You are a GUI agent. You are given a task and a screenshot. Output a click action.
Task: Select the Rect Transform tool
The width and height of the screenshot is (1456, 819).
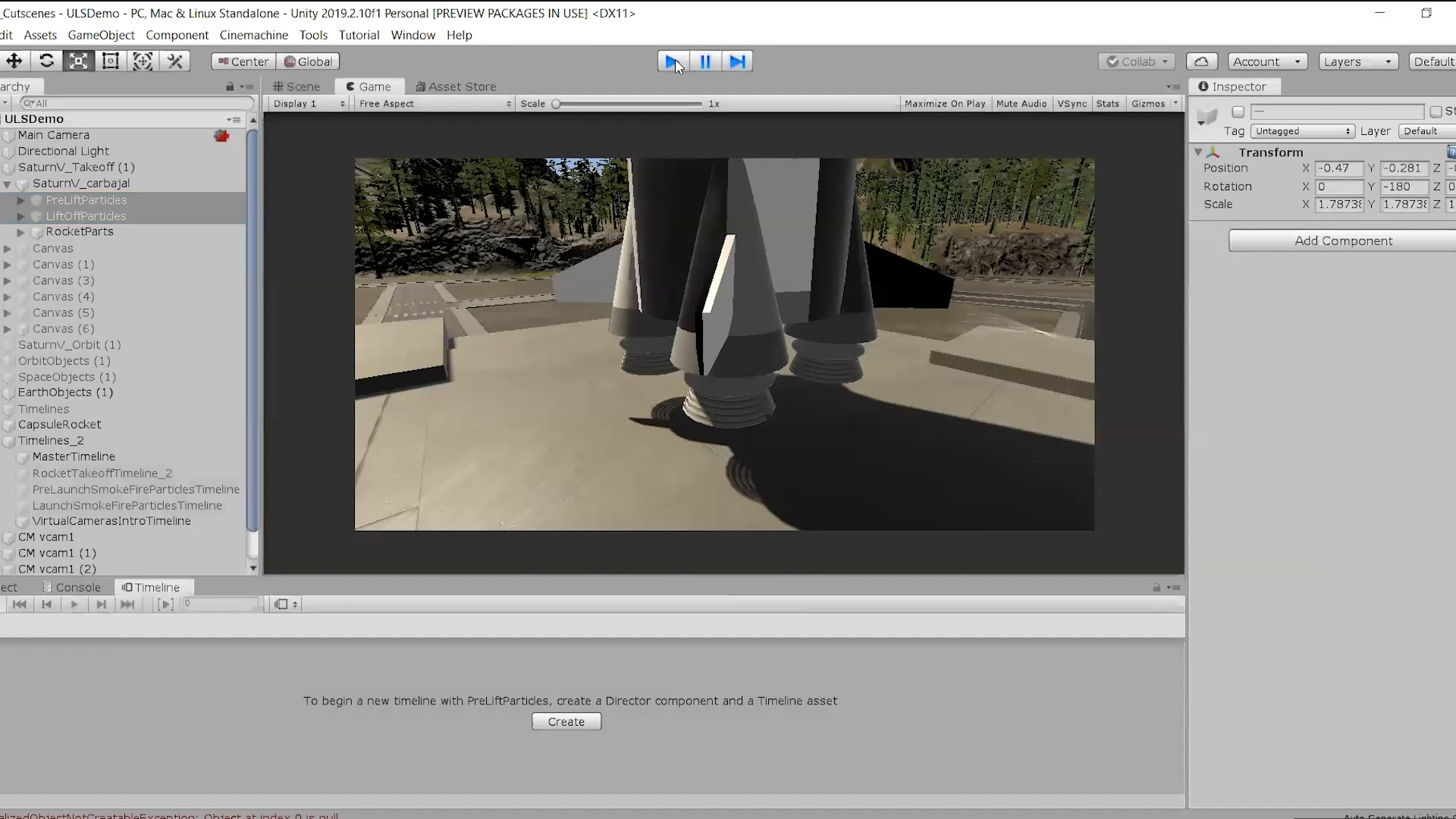(111, 61)
